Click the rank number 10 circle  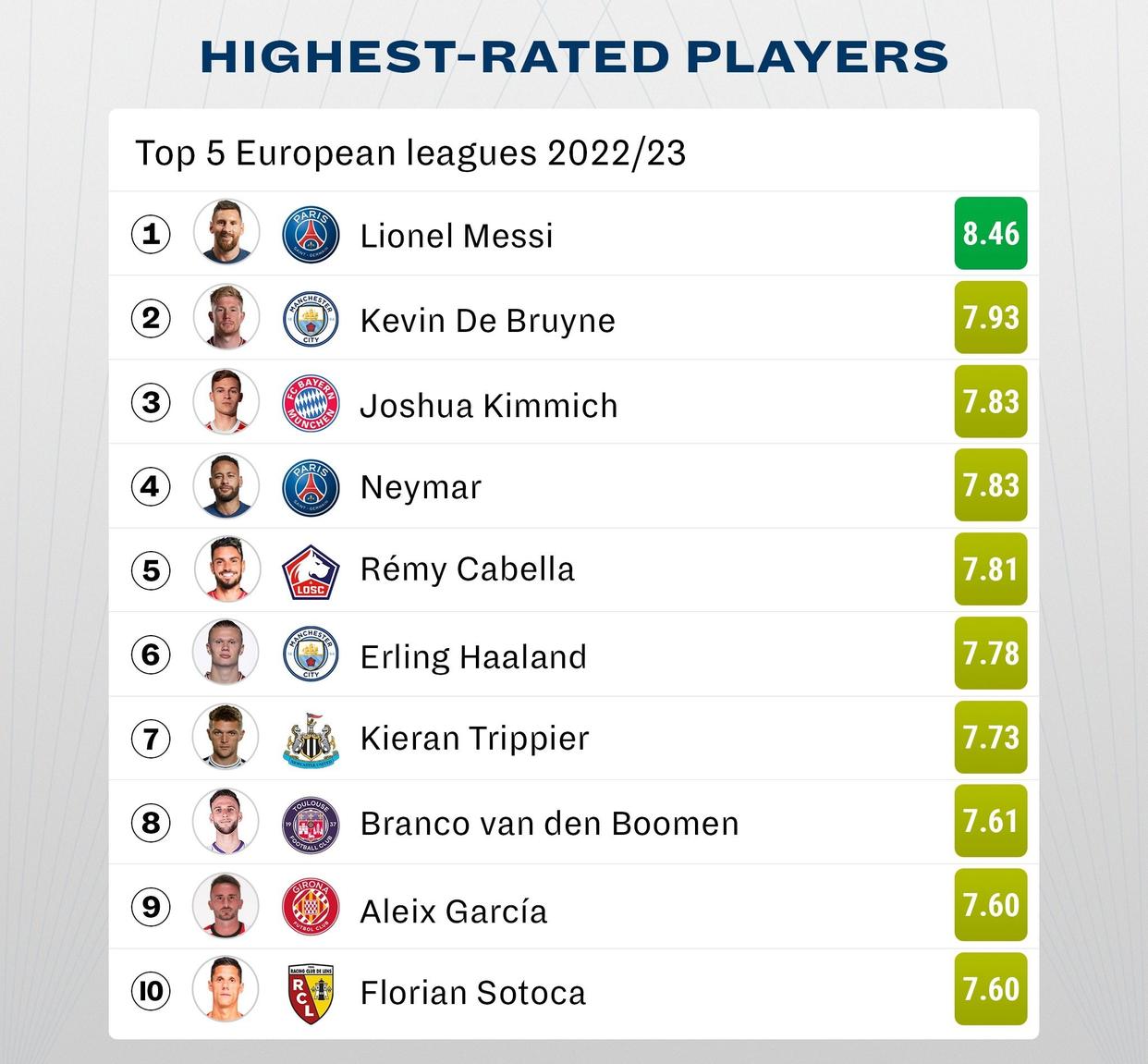151,991
